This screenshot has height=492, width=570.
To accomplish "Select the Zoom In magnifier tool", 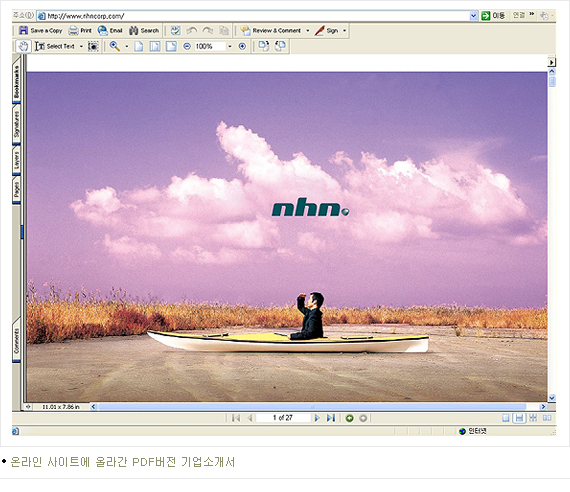I will coord(115,46).
